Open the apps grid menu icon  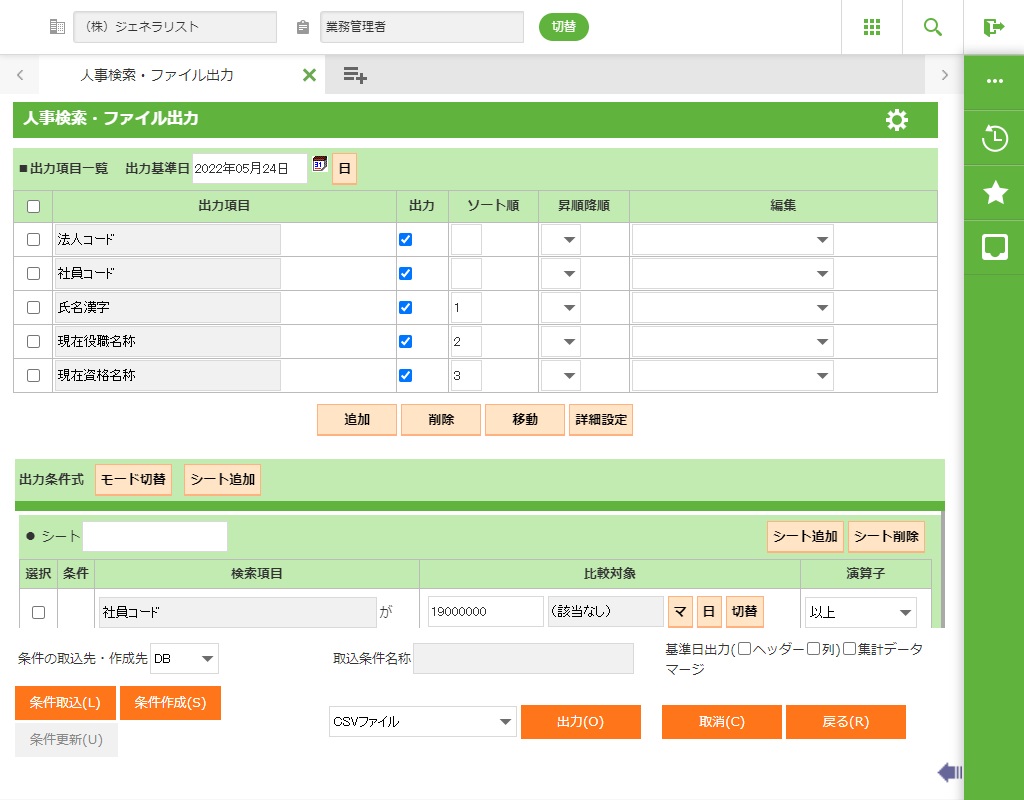click(x=871, y=27)
